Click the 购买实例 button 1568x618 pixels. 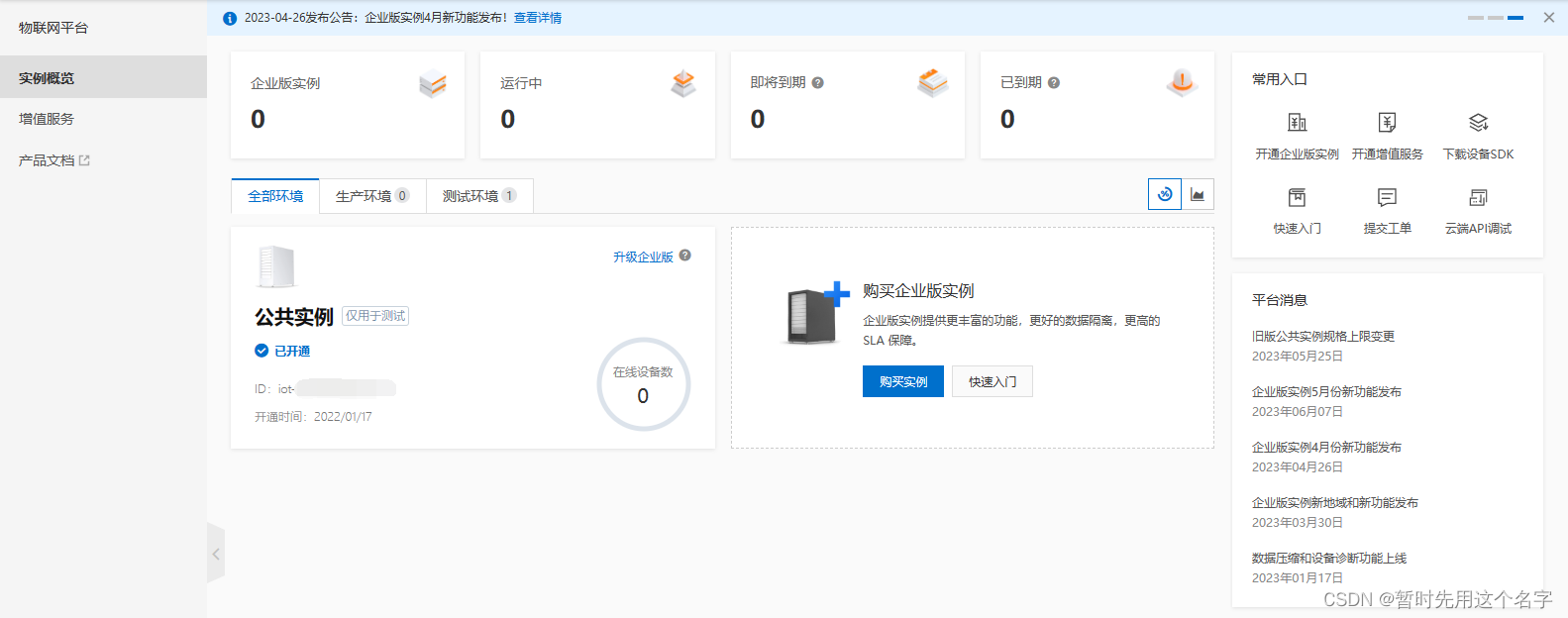902,381
